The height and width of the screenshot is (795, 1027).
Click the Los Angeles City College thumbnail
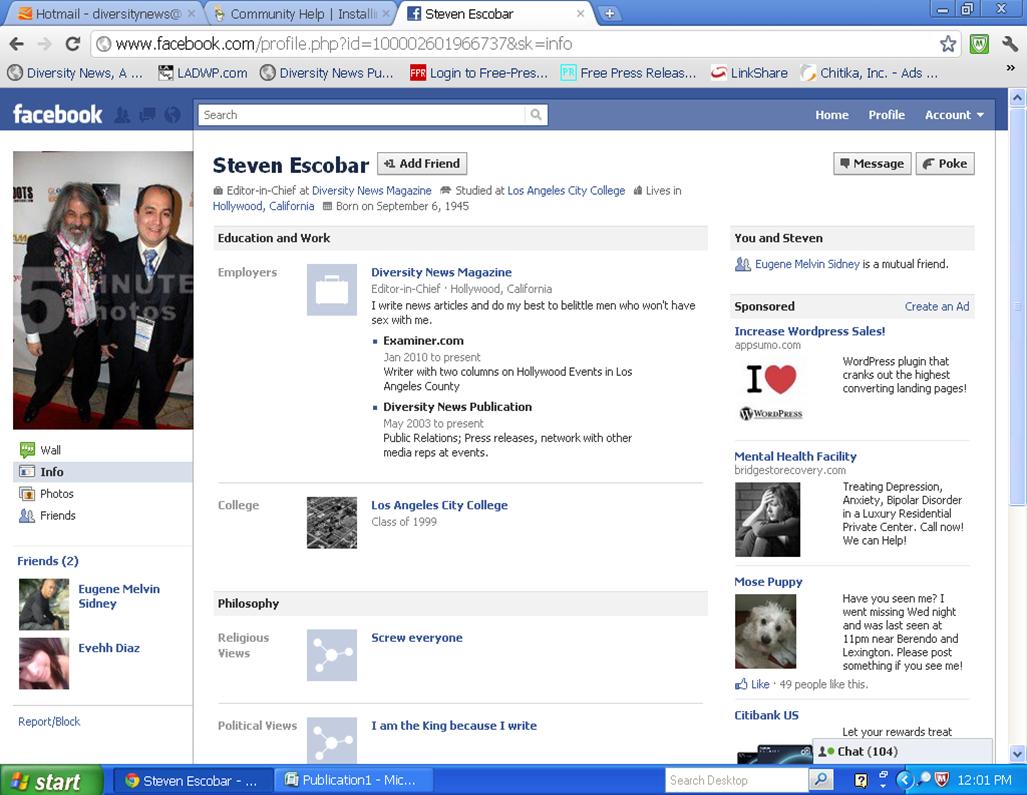tap(332, 523)
